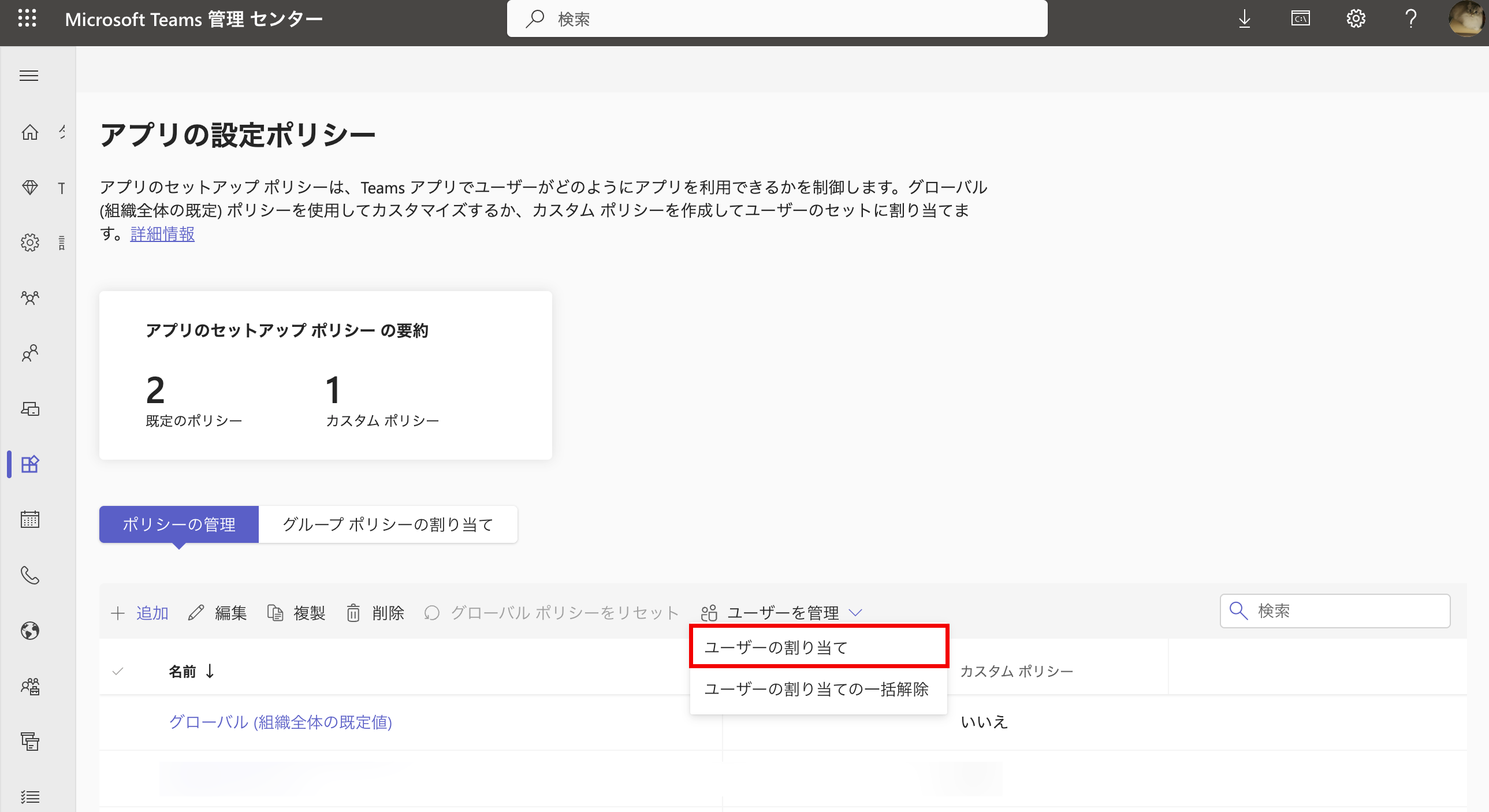Click the 複製 toolbar button

tap(296, 613)
